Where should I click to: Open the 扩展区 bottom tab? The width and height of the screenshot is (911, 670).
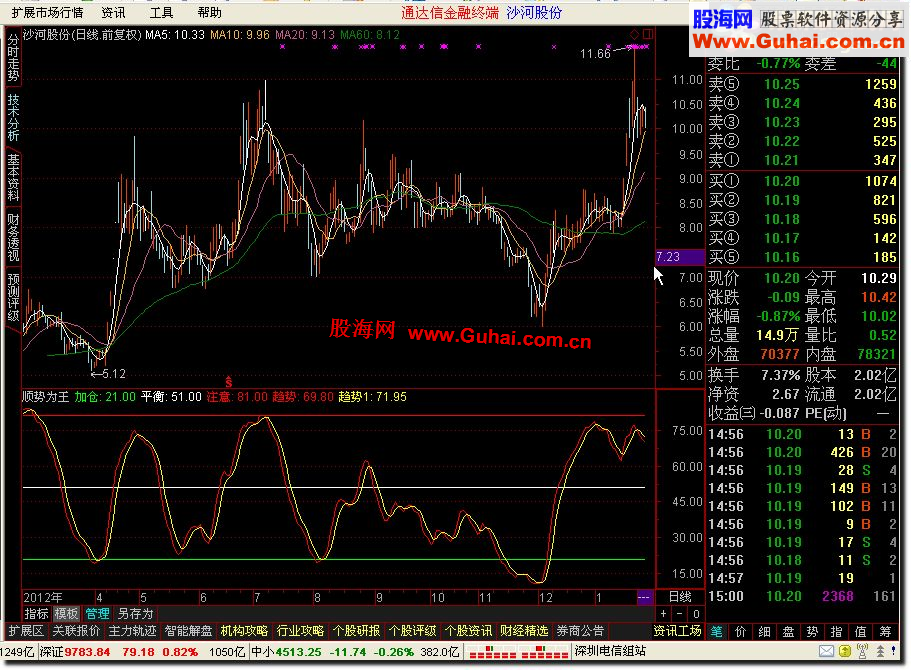pos(26,631)
